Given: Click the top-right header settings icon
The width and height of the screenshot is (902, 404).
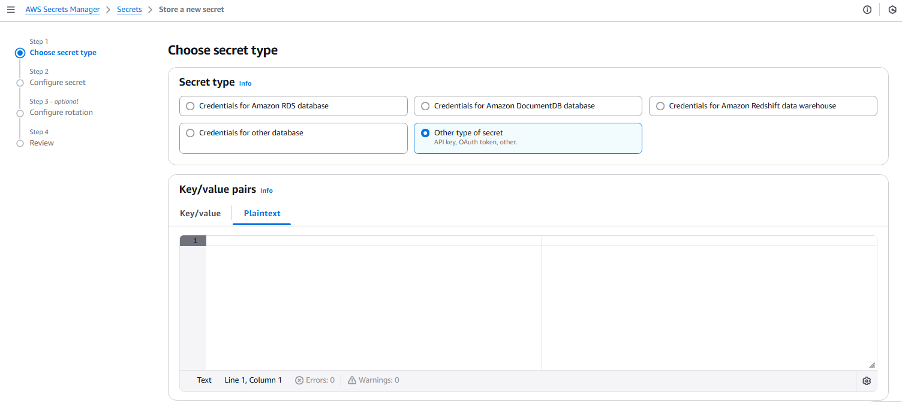Looking at the screenshot, I should coord(892,9).
